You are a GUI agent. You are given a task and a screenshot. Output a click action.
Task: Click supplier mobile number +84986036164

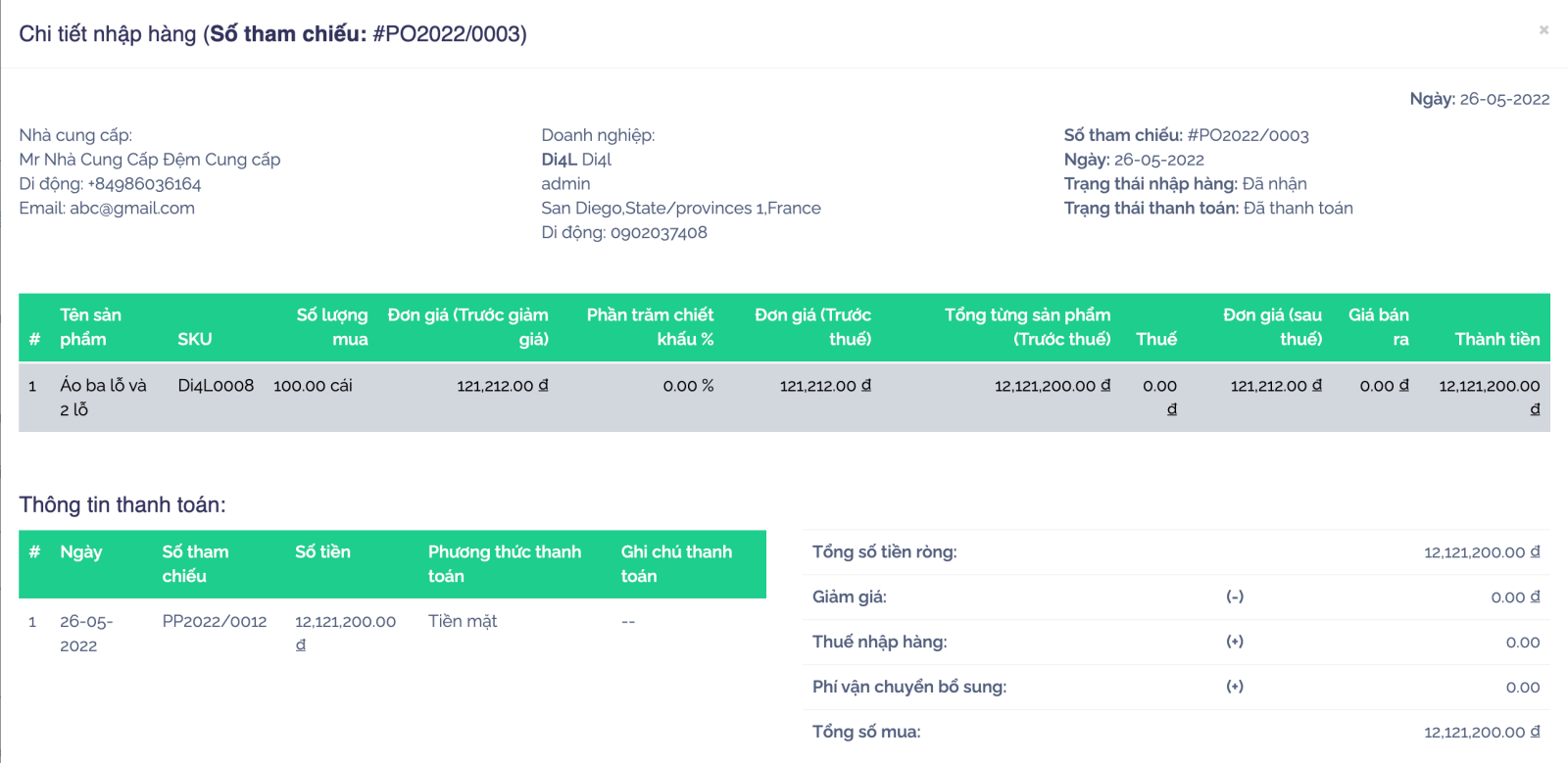[144, 184]
